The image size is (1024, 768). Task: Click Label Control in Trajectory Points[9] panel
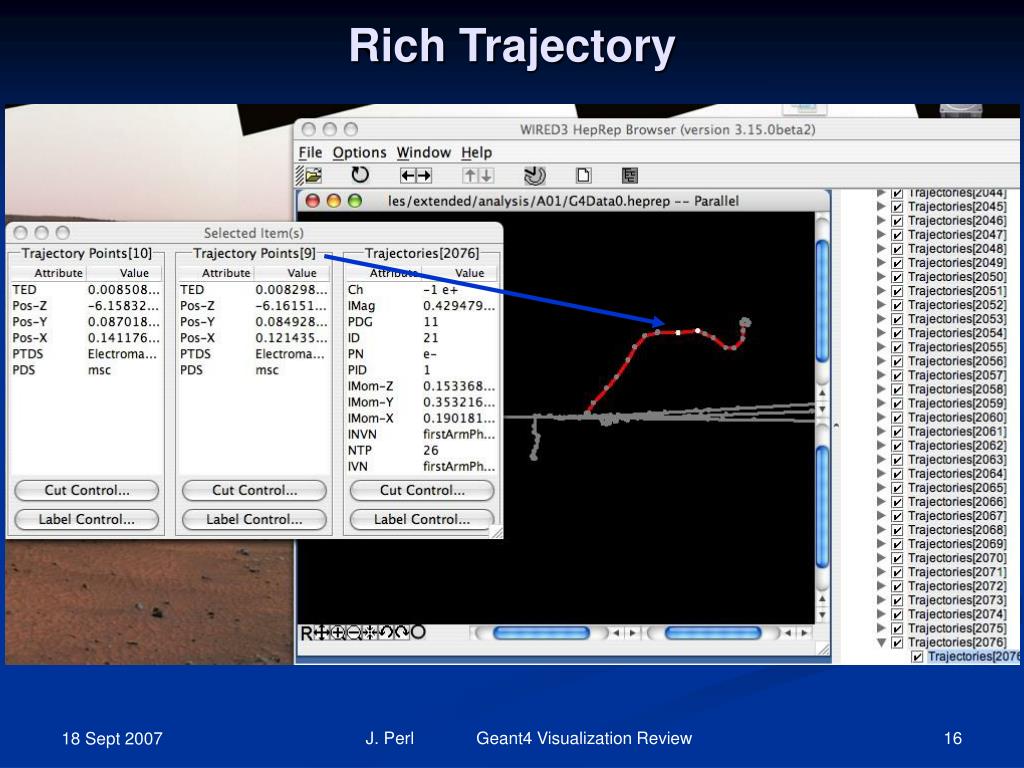[254, 519]
